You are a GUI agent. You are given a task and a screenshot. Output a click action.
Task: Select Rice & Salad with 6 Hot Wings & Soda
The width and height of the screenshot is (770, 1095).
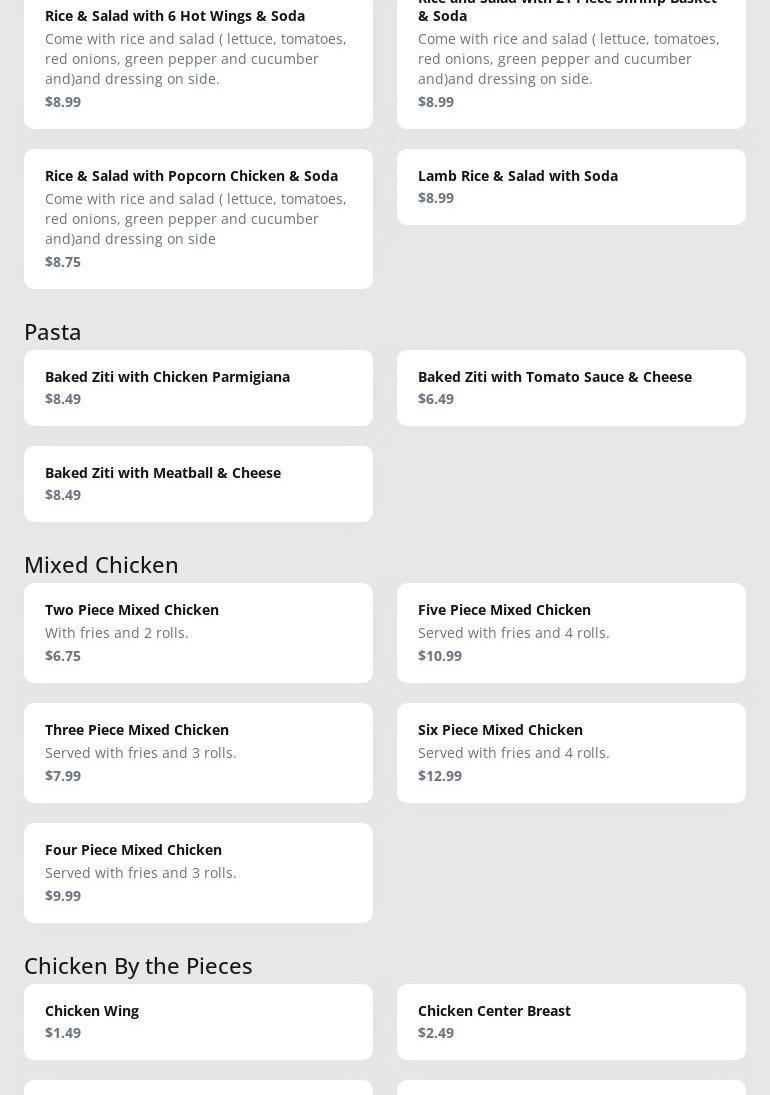coord(198,58)
